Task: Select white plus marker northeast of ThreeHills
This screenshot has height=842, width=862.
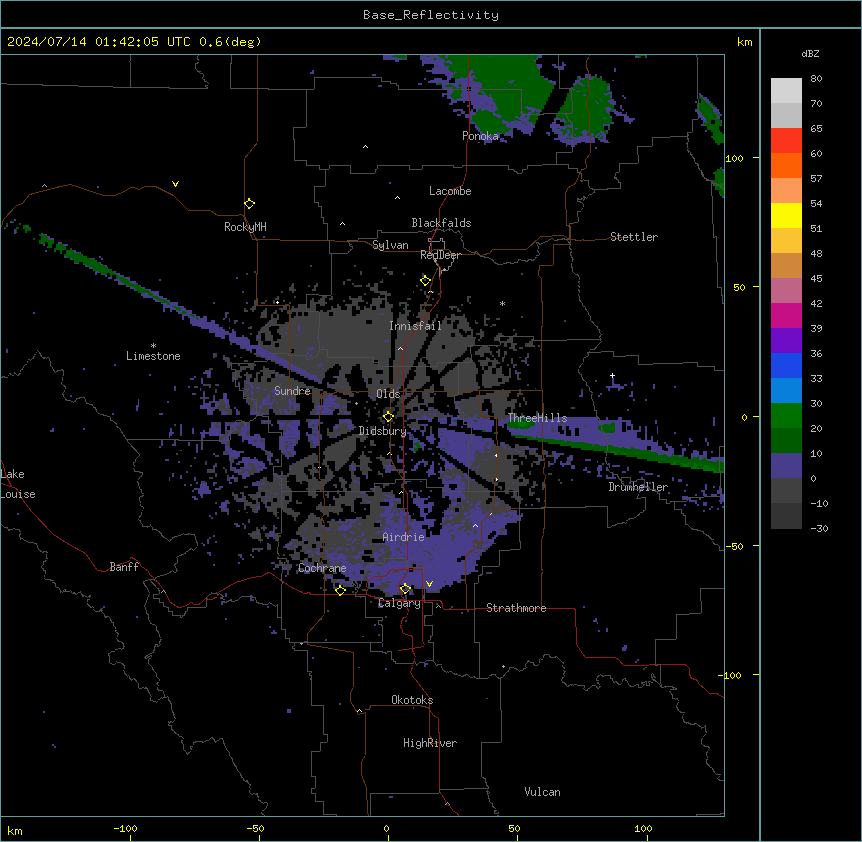Action: [612, 376]
